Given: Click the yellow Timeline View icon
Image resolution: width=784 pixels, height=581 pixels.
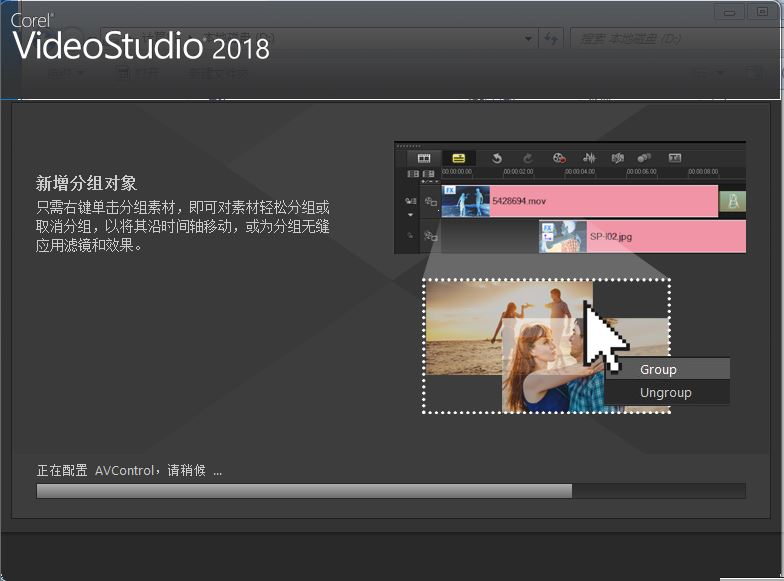Looking at the screenshot, I should [458, 158].
